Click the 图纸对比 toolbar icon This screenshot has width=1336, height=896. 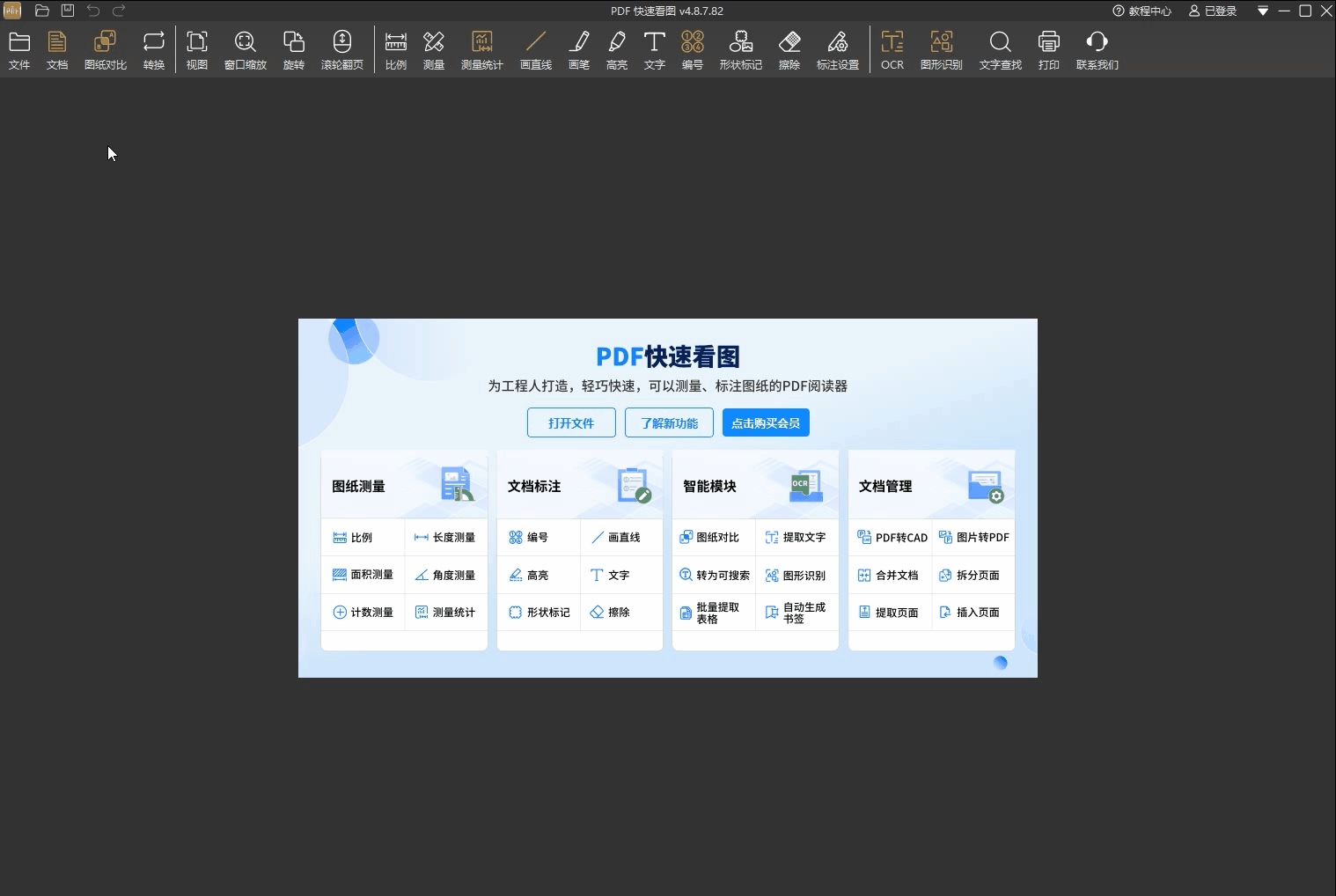coord(105,50)
